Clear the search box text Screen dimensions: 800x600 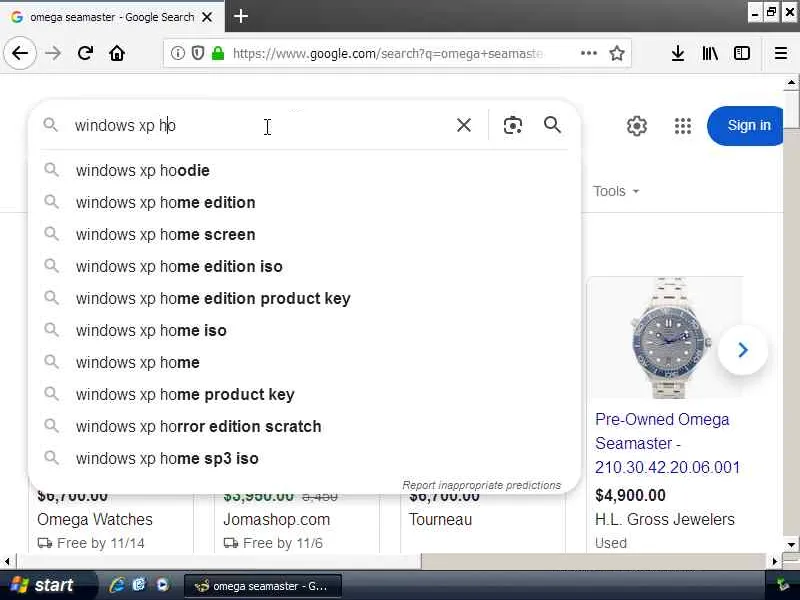point(464,125)
